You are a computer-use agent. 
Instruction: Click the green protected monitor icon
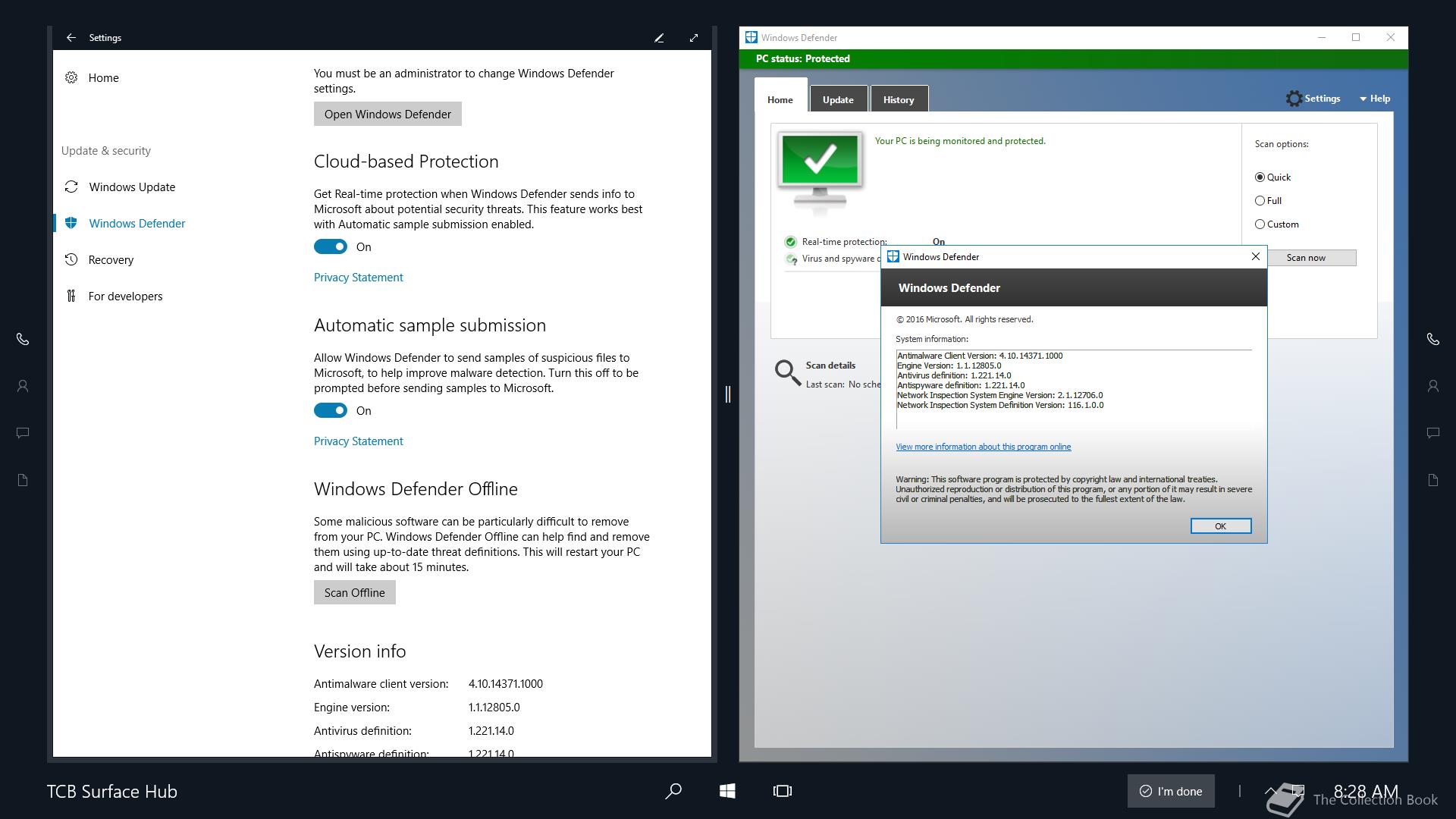coord(820,171)
